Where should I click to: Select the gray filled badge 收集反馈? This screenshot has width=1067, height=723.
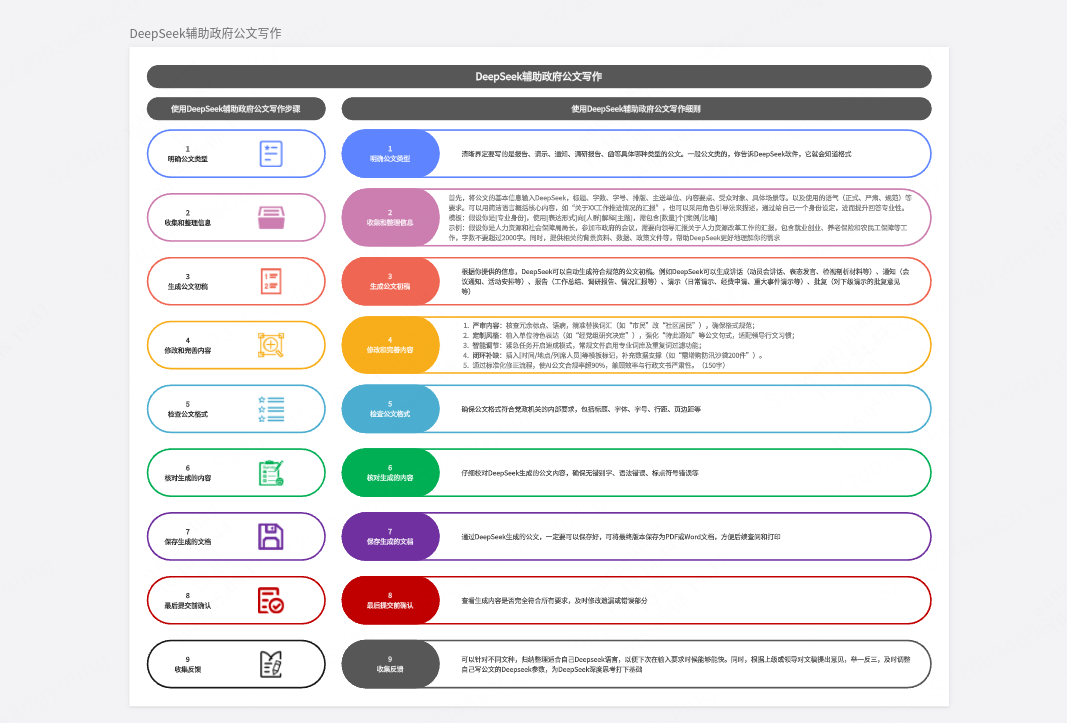point(390,664)
